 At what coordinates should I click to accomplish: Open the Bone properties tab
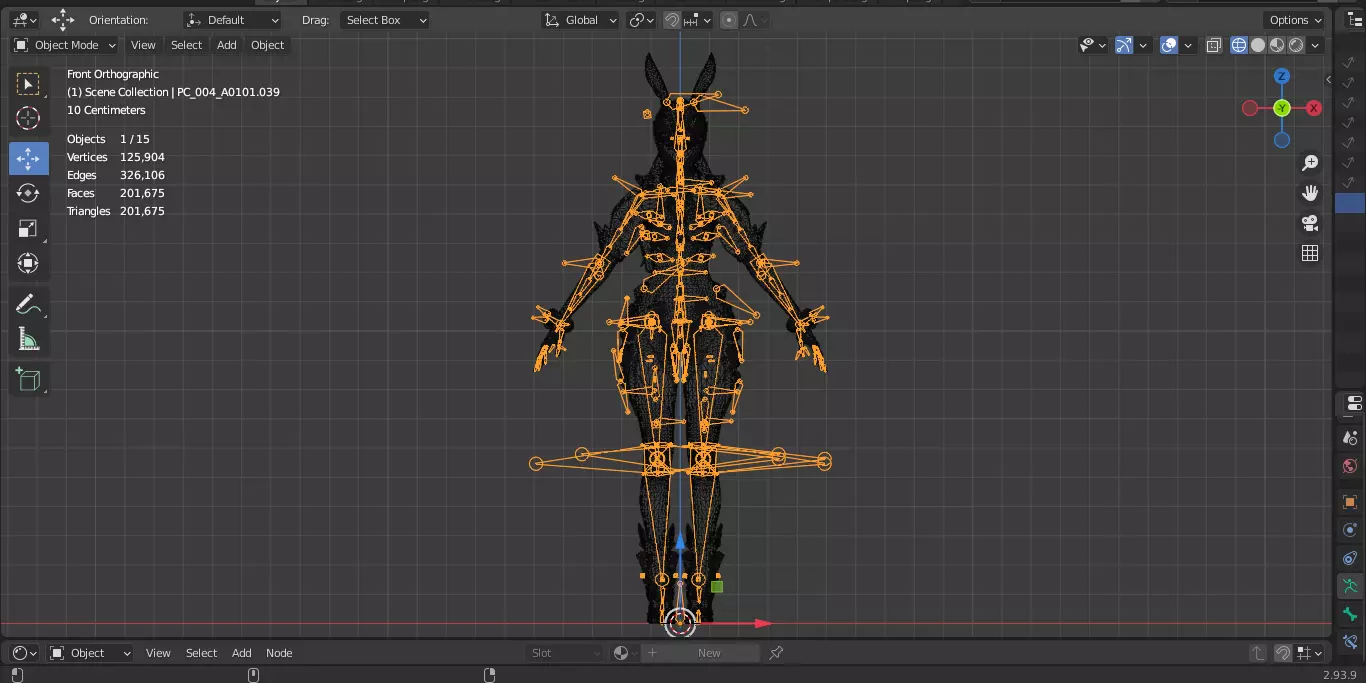(x=1351, y=614)
